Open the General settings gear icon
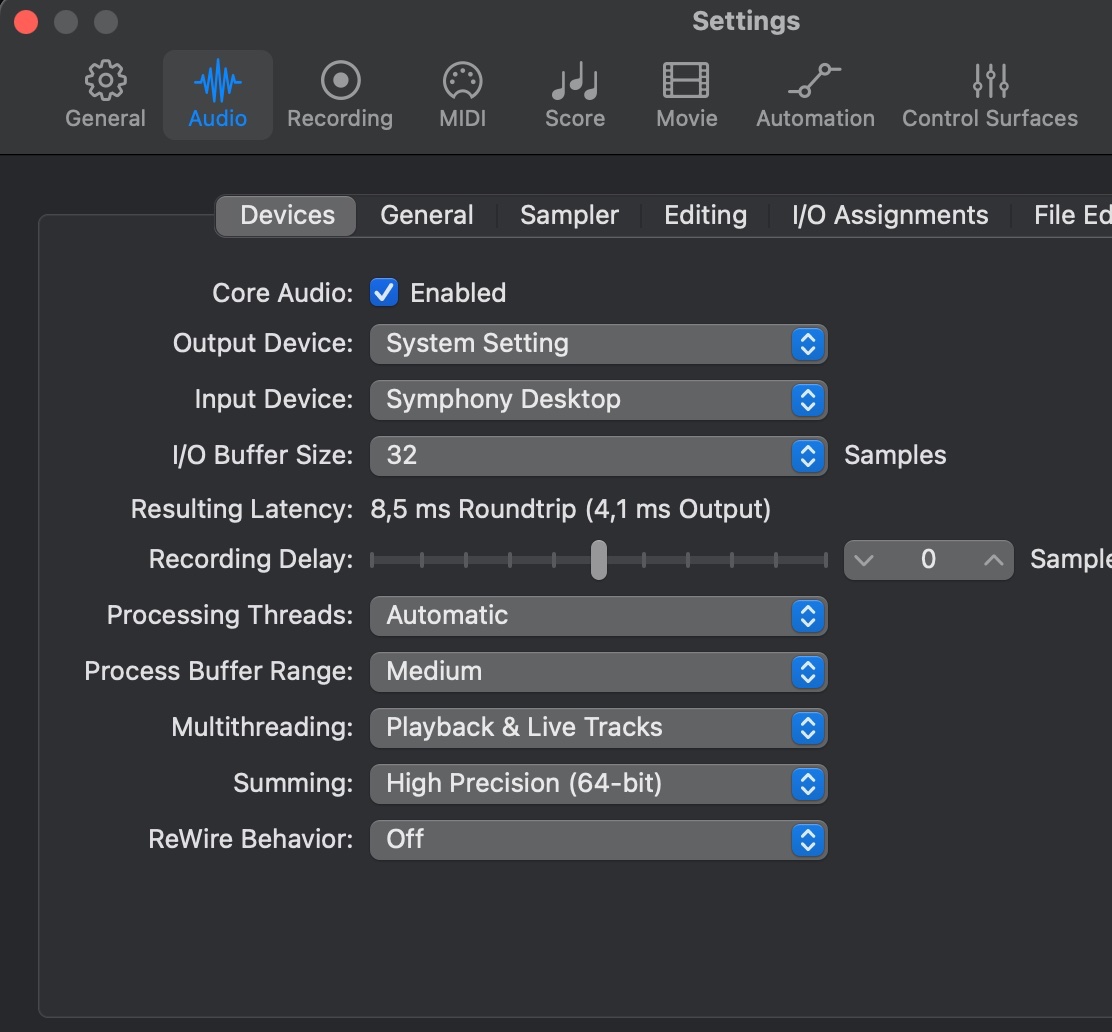 (105, 82)
